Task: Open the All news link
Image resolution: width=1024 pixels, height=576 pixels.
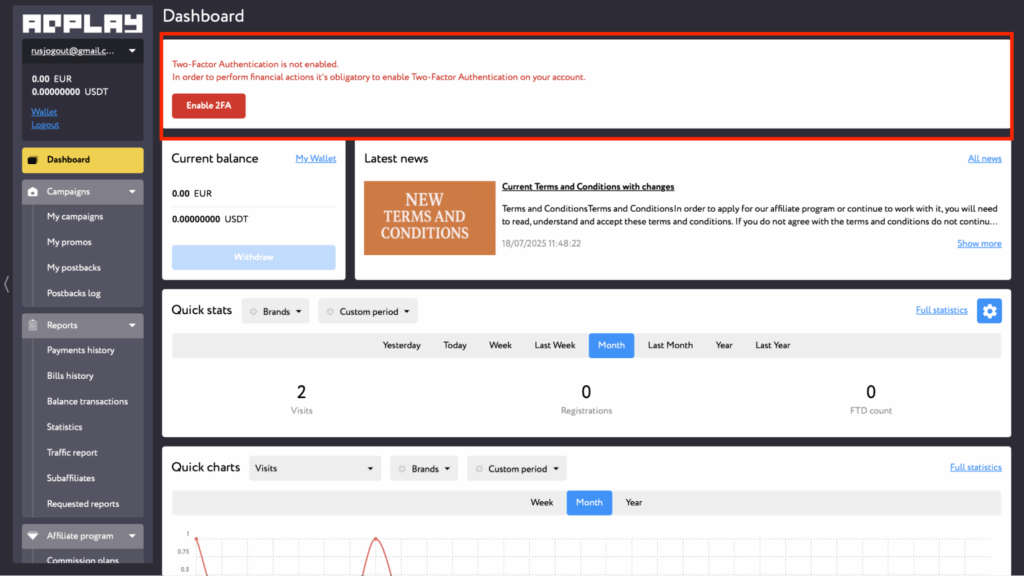Action: pyautogui.click(x=984, y=159)
